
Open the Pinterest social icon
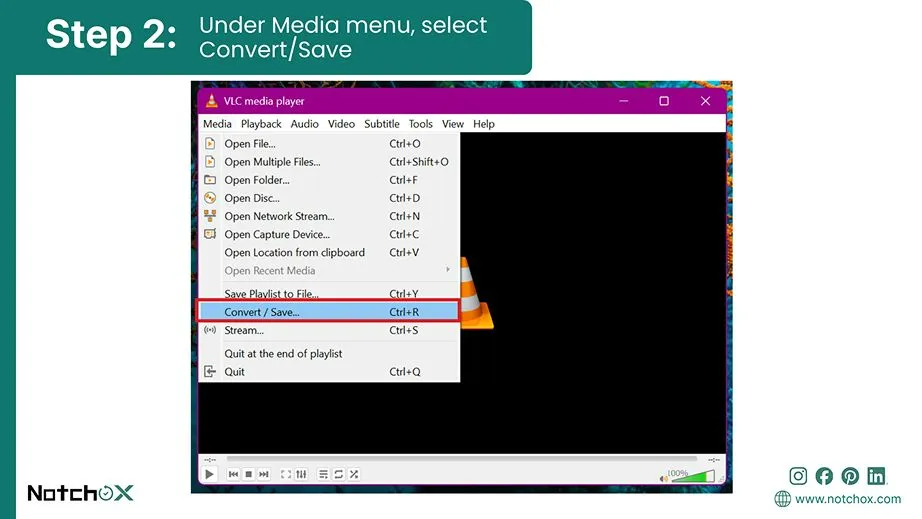click(850, 476)
